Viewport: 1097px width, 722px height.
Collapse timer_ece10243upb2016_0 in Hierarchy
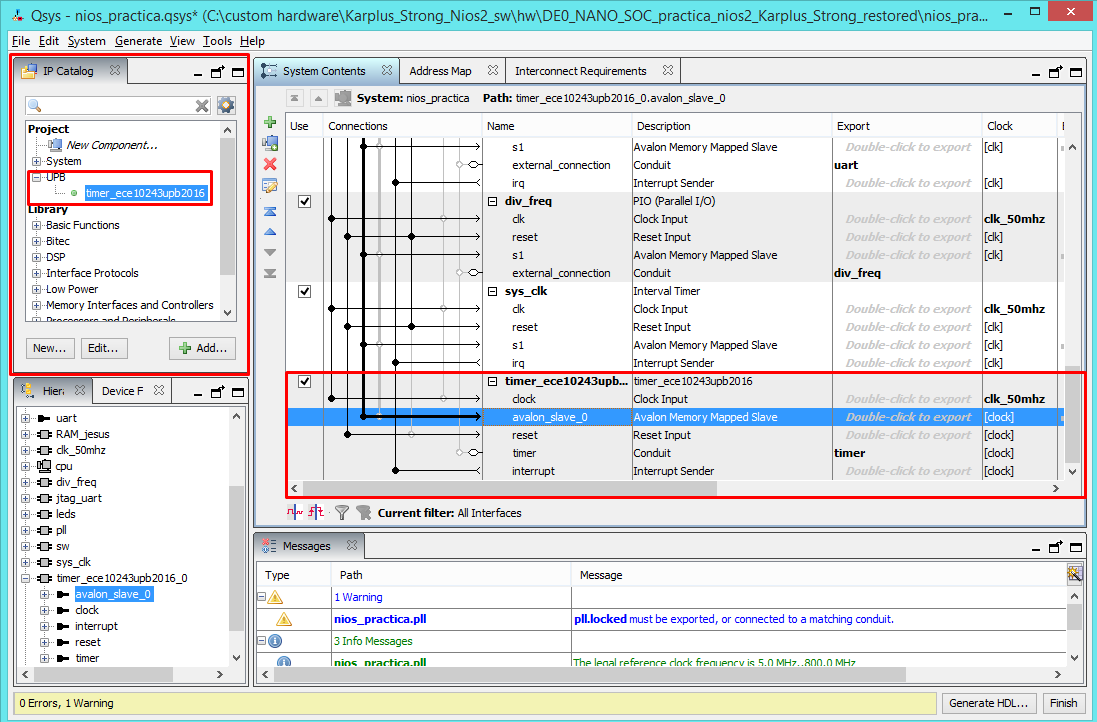pyautogui.click(x=26, y=579)
